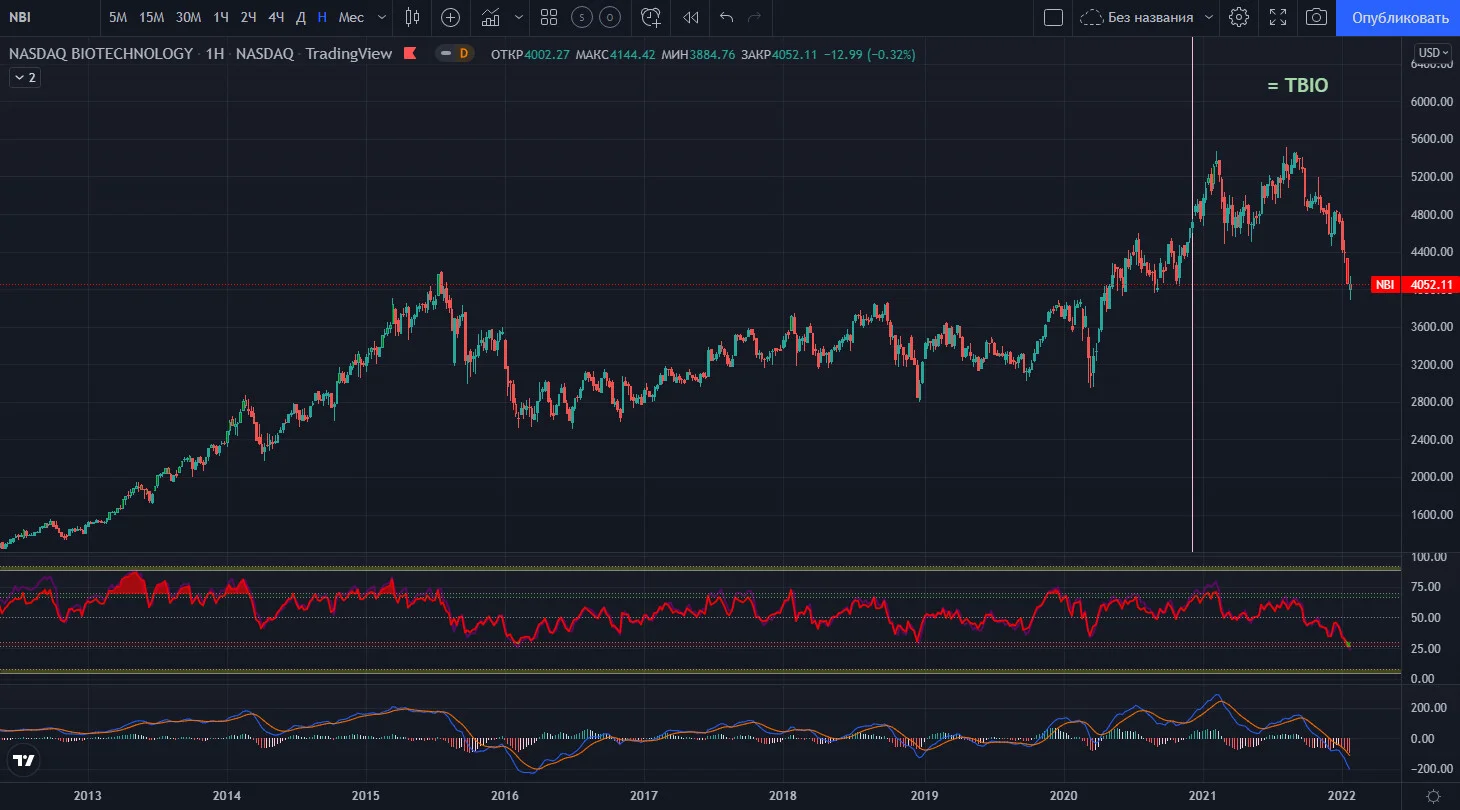Undo the last chart action
This screenshot has height=810, width=1460.
pyautogui.click(x=727, y=17)
